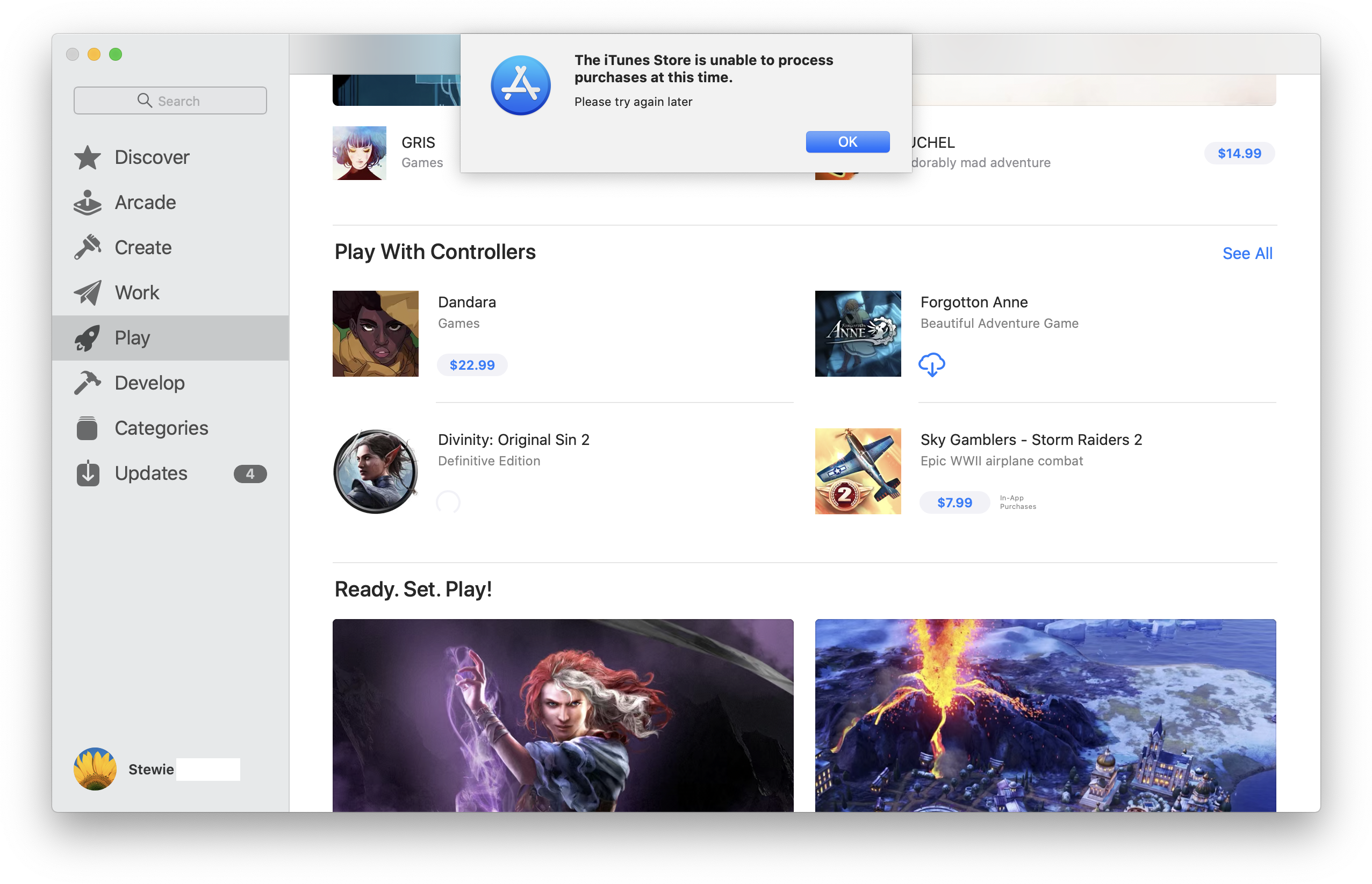Click the sunflower account avatar
1372x884 pixels.
click(x=95, y=768)
